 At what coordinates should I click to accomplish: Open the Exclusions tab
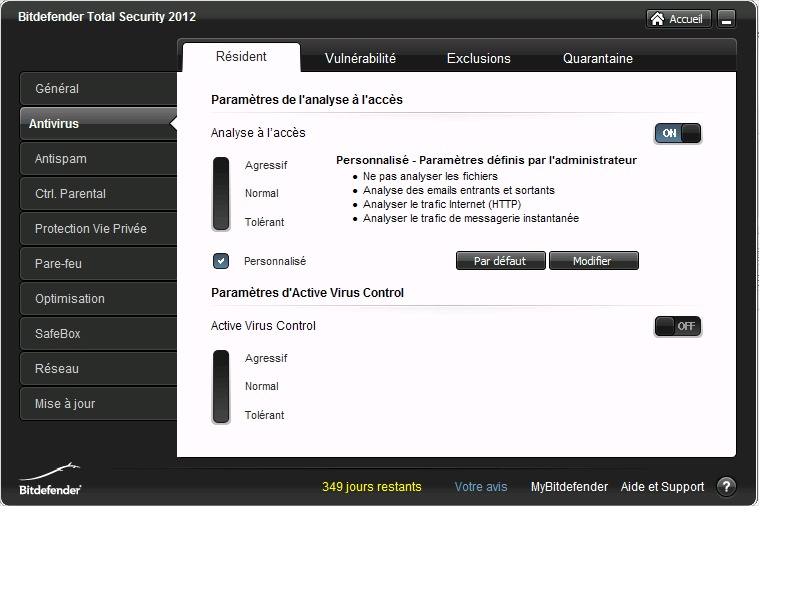tap(479, 59)
